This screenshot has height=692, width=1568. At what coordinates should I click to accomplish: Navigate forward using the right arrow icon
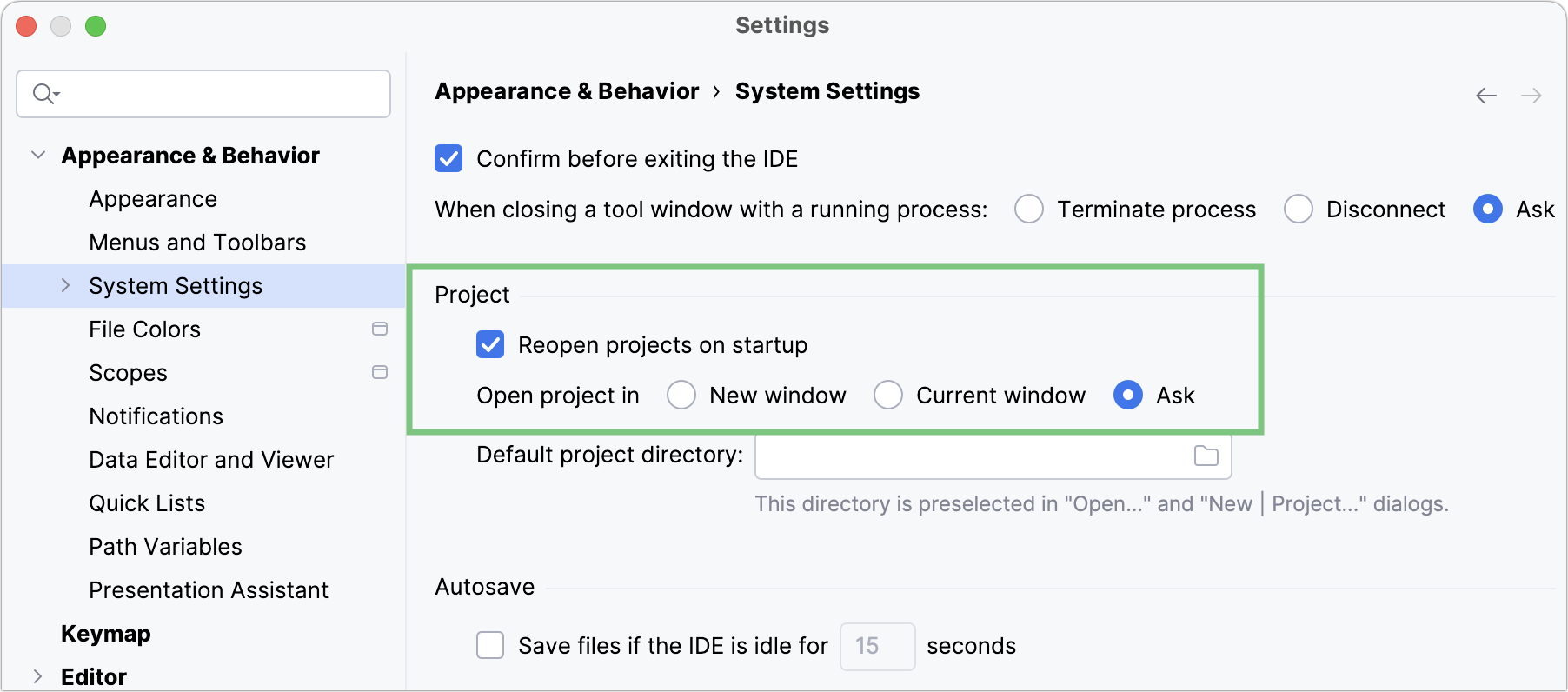(x=1532, y=96)
